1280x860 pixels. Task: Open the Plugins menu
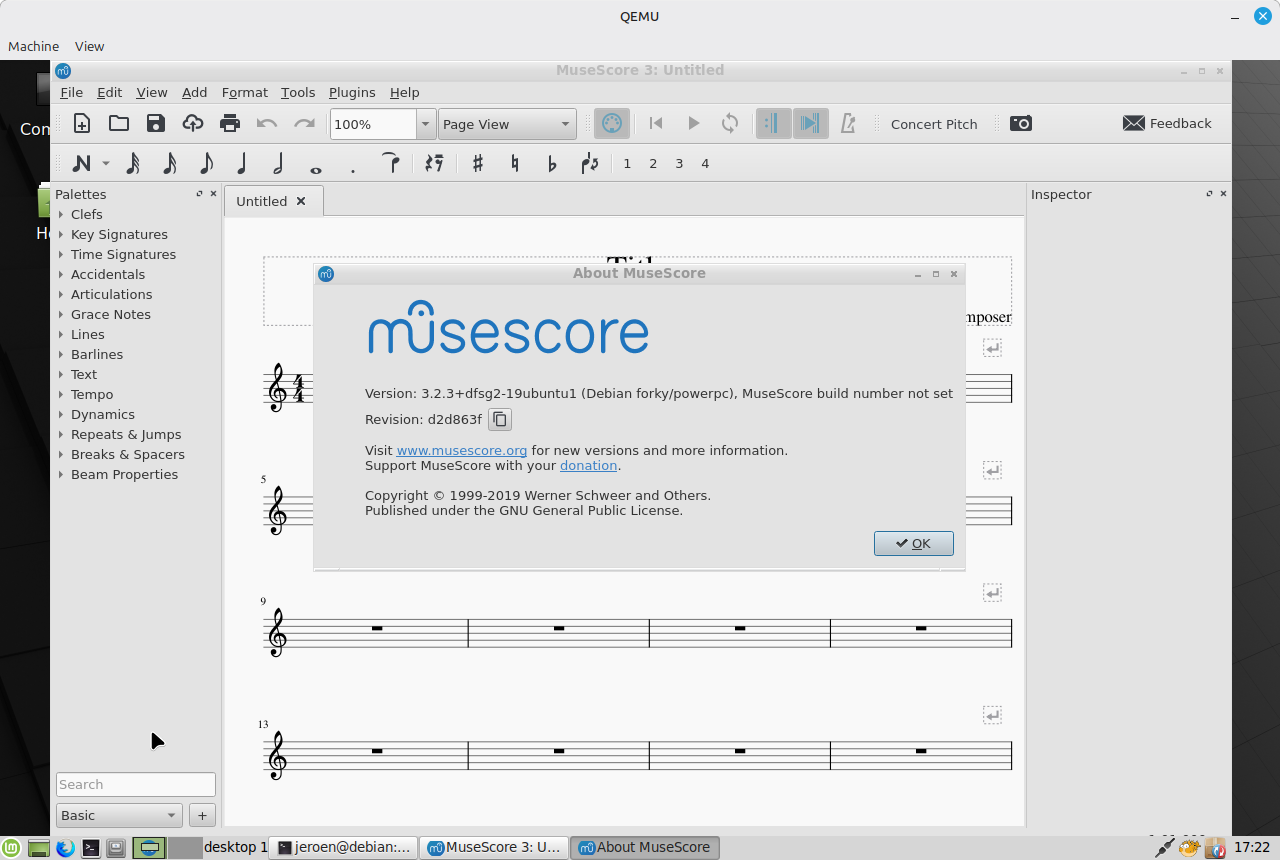point(352,92)
